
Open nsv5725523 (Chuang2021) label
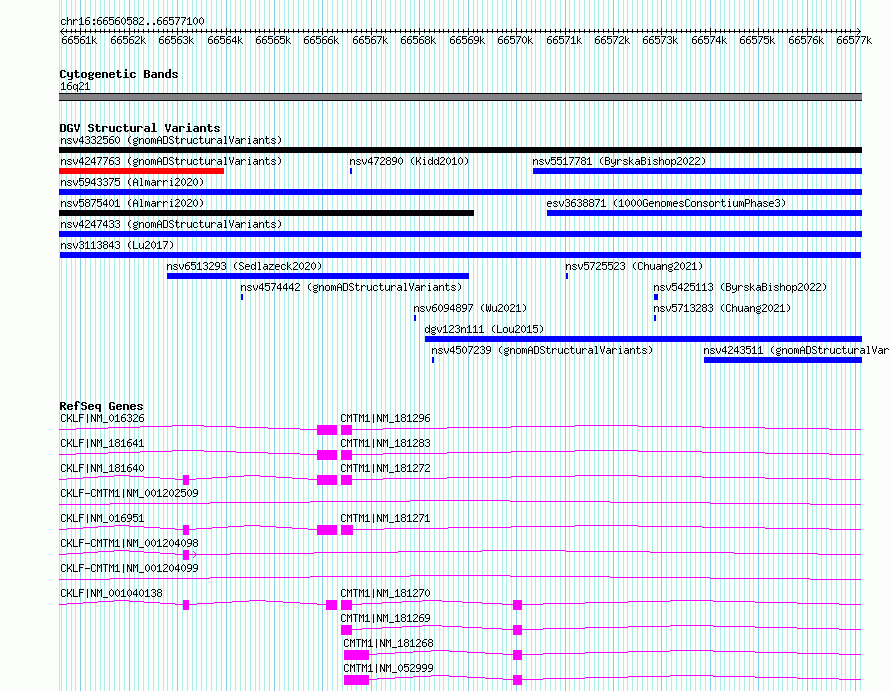[x=634, y=266]
